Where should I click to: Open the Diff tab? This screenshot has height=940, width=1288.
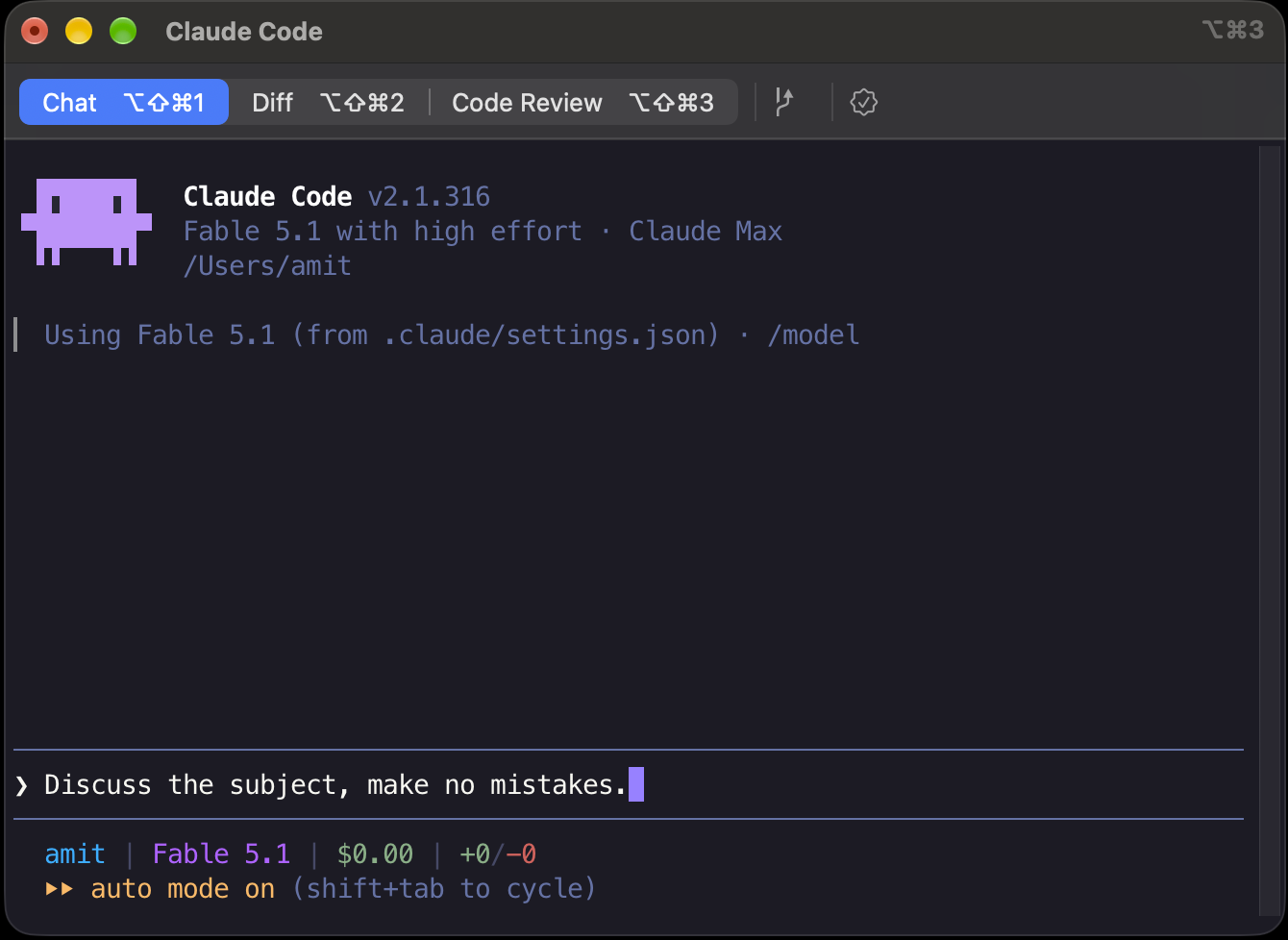coord(328,102)
